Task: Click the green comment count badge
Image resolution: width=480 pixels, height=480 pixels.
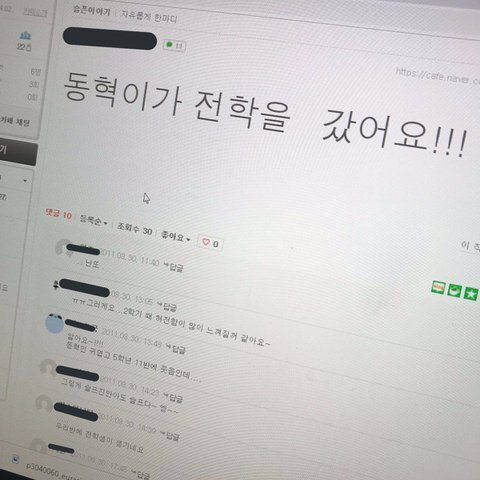Action: (x=174, y=45)
